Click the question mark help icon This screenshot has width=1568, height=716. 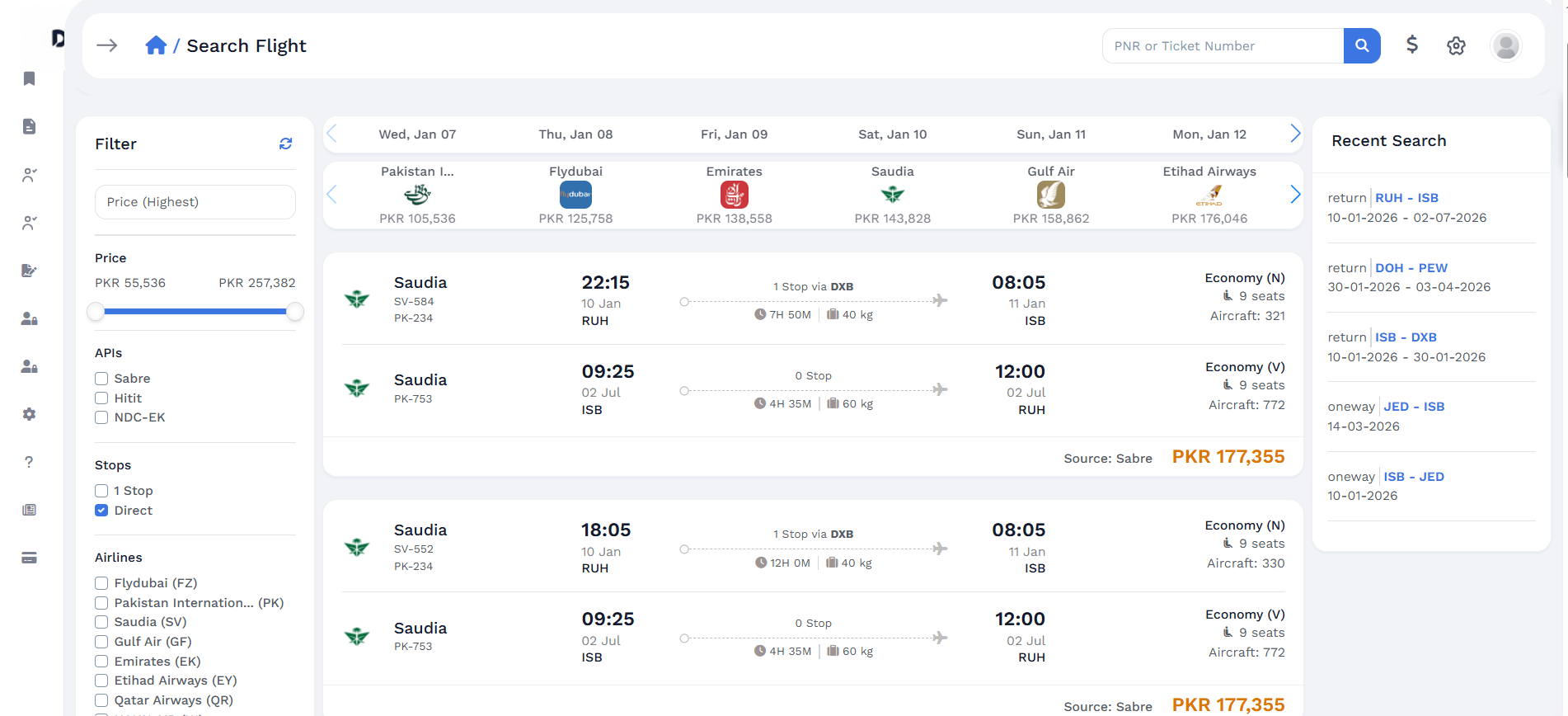(x=29, y=462)
